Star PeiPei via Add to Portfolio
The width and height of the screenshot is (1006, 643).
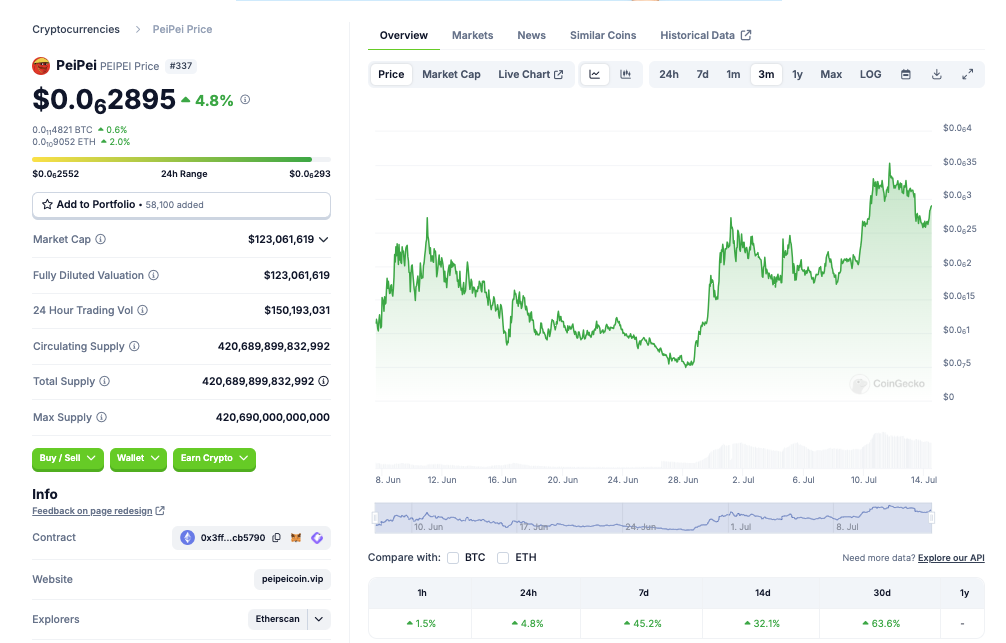[x=182, y=205]
